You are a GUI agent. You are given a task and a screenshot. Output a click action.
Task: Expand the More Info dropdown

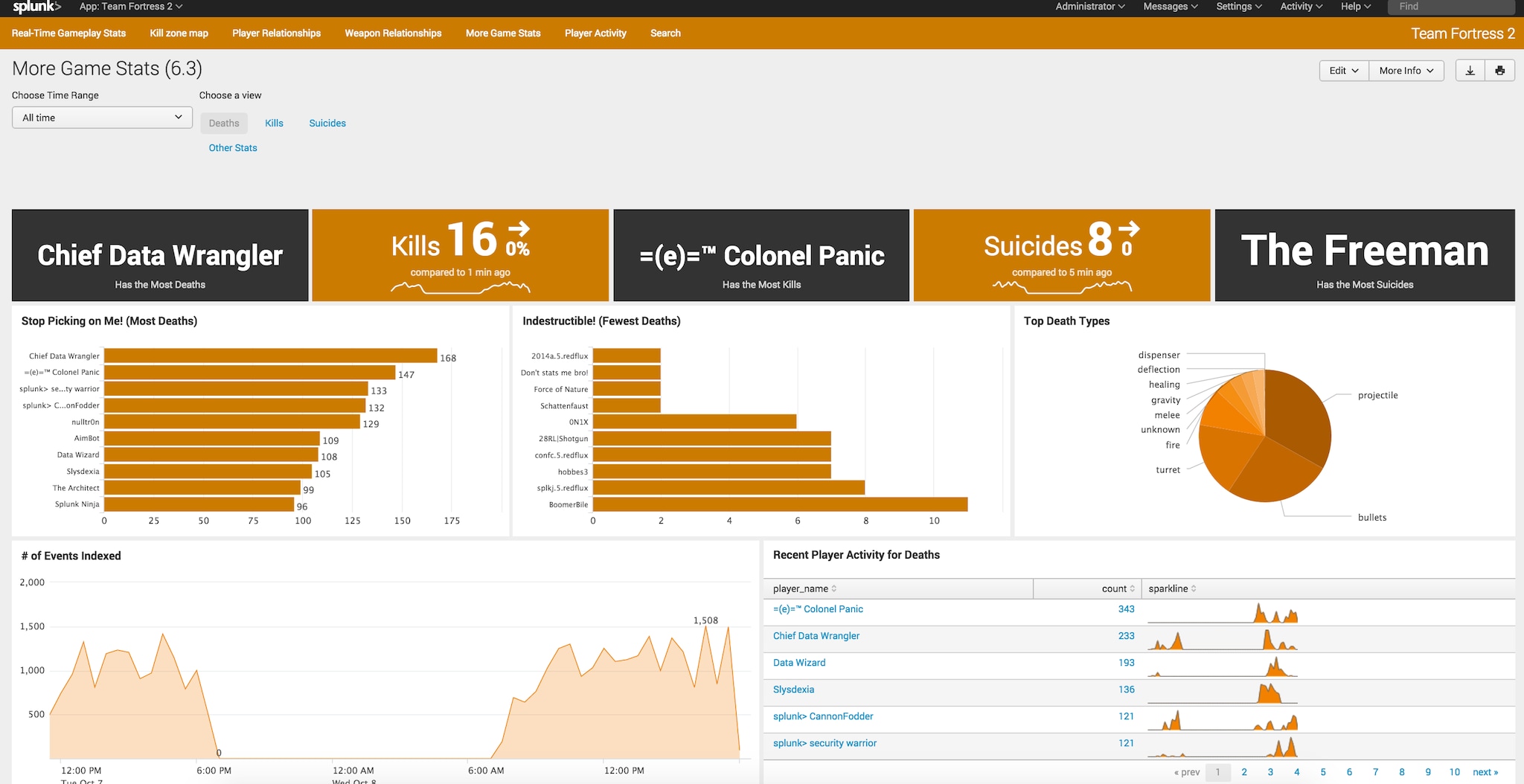(1406, 71)
